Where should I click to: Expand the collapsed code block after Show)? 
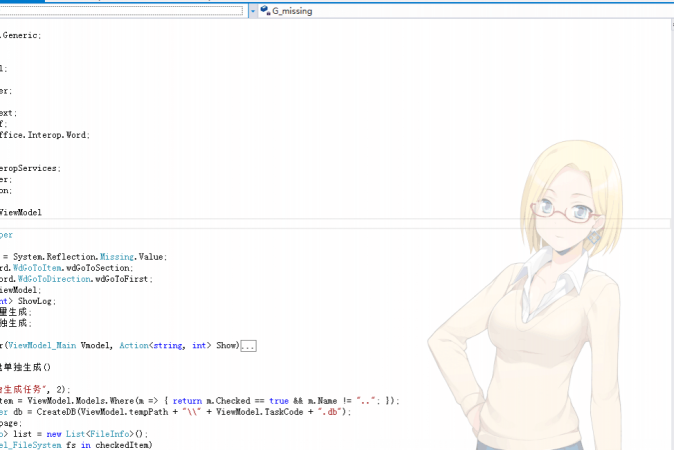pyautogui.click(x=248, y=346)
